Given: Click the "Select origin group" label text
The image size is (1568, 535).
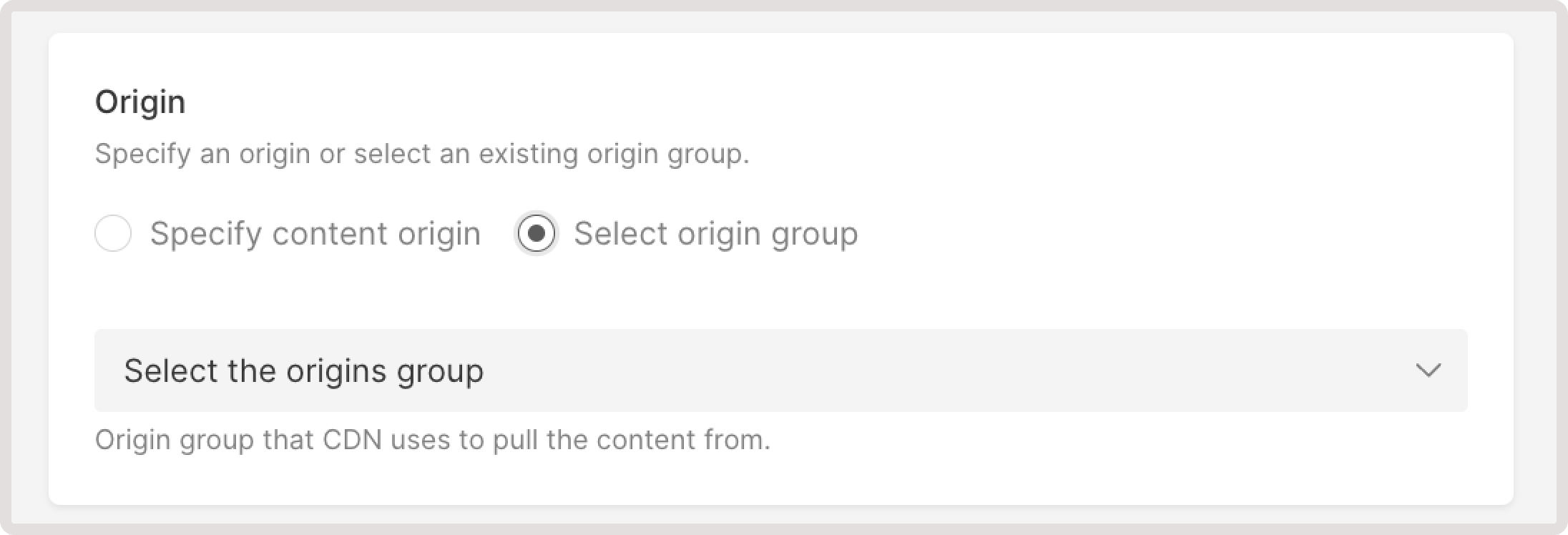Looking at the screenshot, I should coord(715,233).
